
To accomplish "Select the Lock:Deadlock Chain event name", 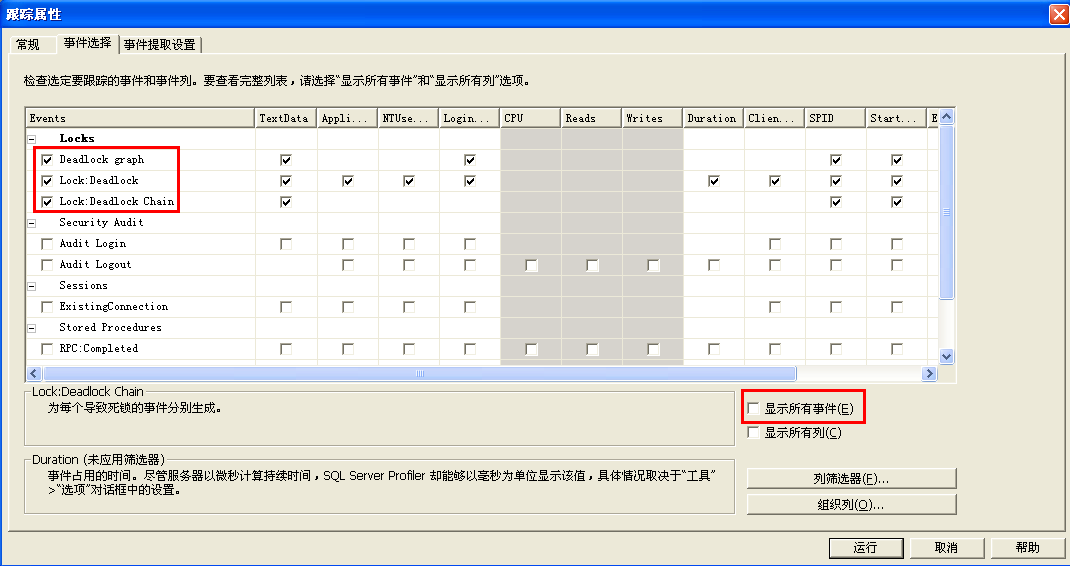I will coord(117,201).
